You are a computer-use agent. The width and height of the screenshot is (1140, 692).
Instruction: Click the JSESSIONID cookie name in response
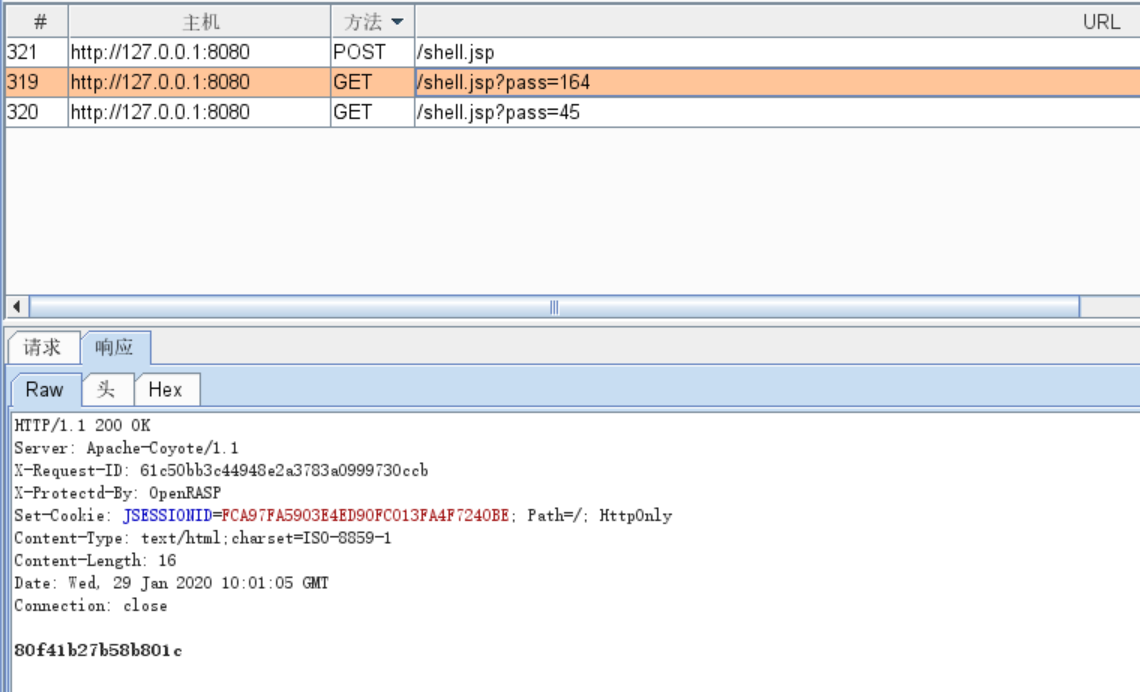point(167,515)
